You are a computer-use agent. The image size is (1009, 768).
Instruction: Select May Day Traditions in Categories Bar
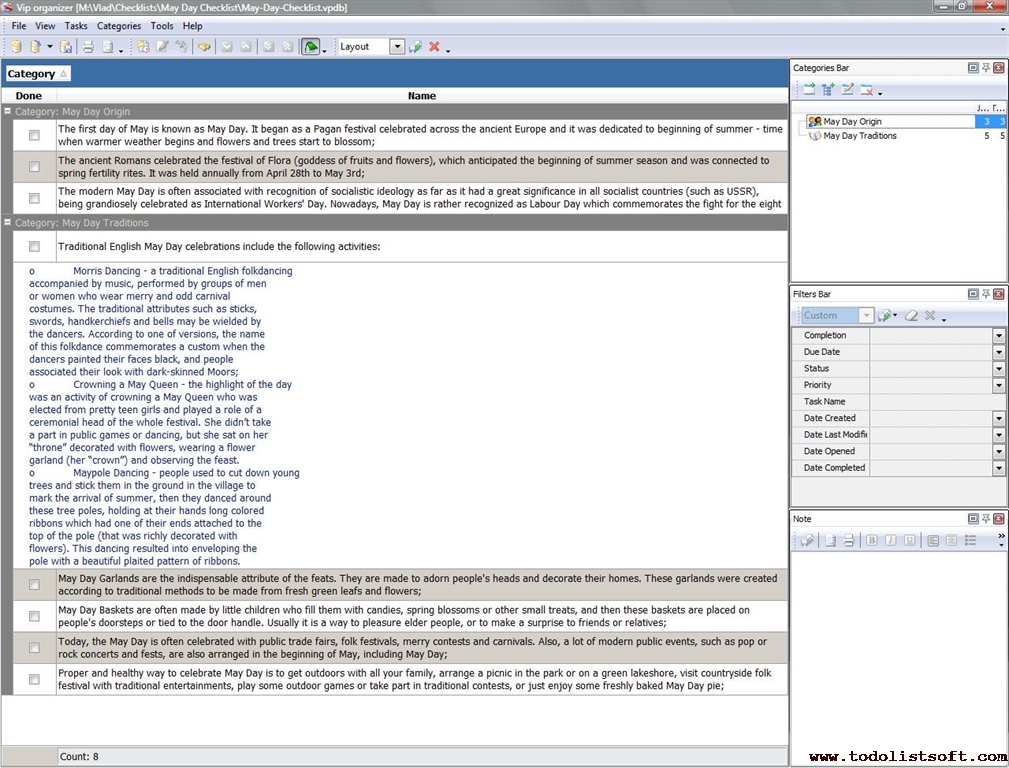pyautogui.click(x=859, y=136)
